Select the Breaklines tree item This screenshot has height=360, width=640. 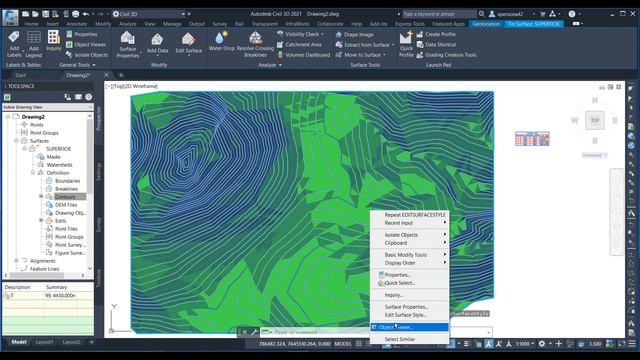(66, 189)
